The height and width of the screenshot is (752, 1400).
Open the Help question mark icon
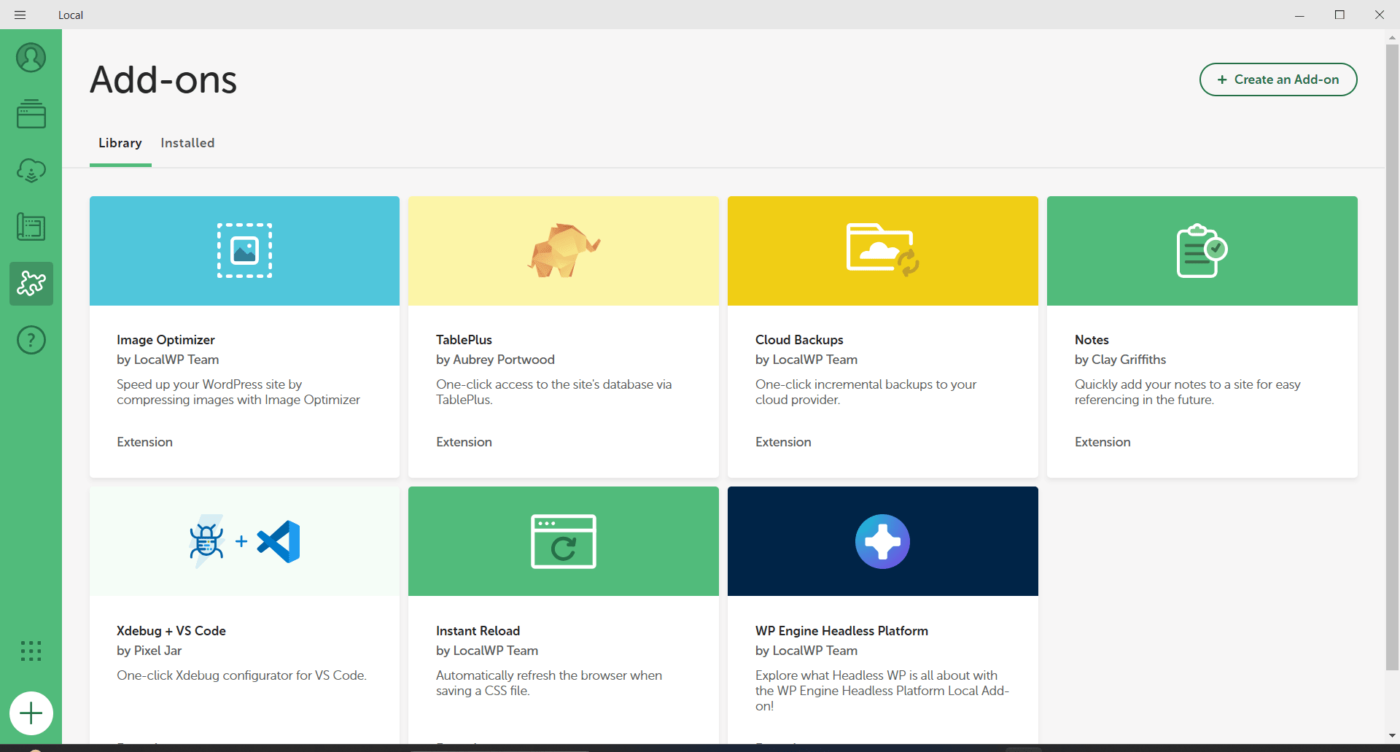click(x=31, y=341)
